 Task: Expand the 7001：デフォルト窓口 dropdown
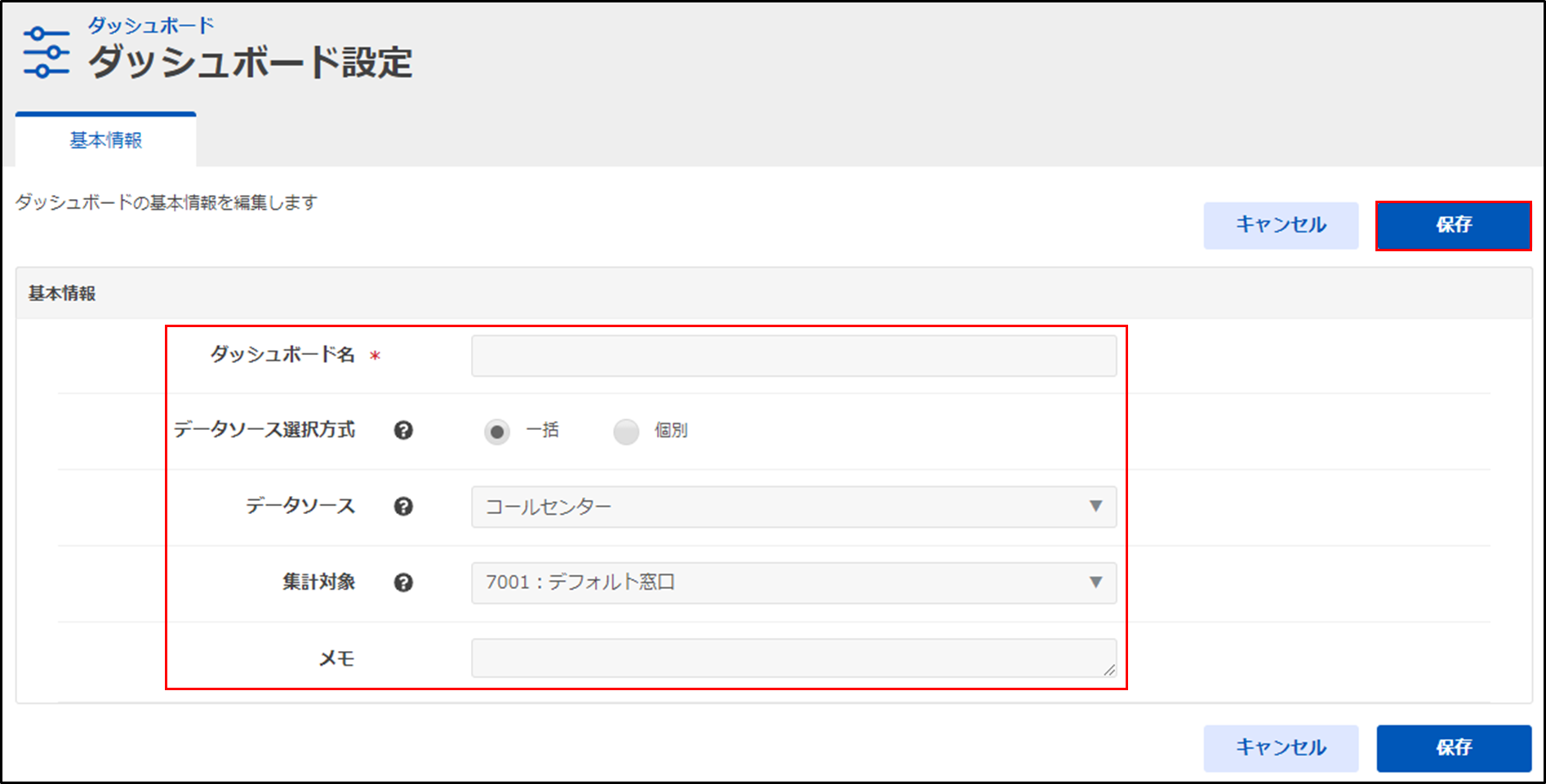793,582
